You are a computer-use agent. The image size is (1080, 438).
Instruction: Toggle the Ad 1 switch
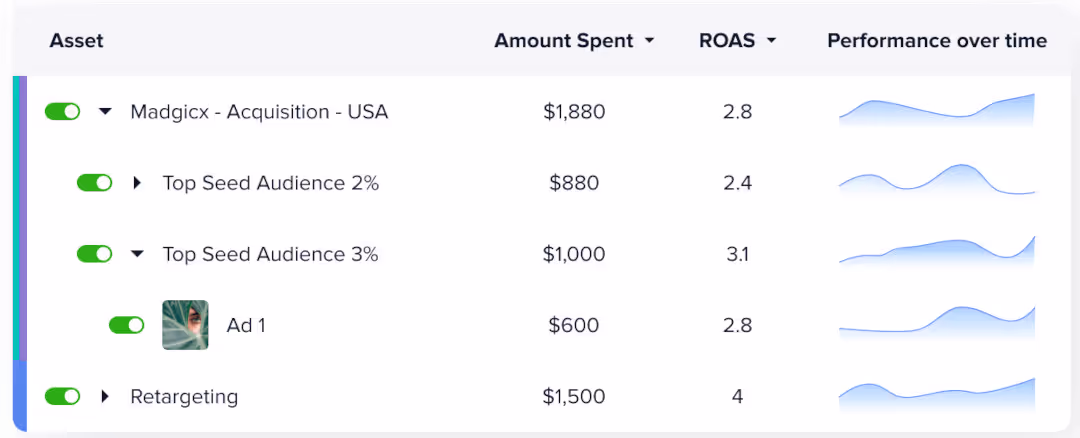pyautogui.click(x=127, y=325)
